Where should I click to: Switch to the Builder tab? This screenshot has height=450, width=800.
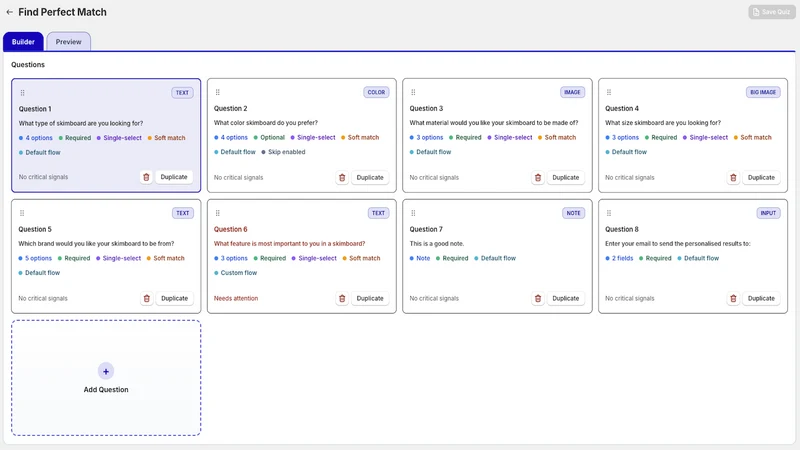[23, 42]
